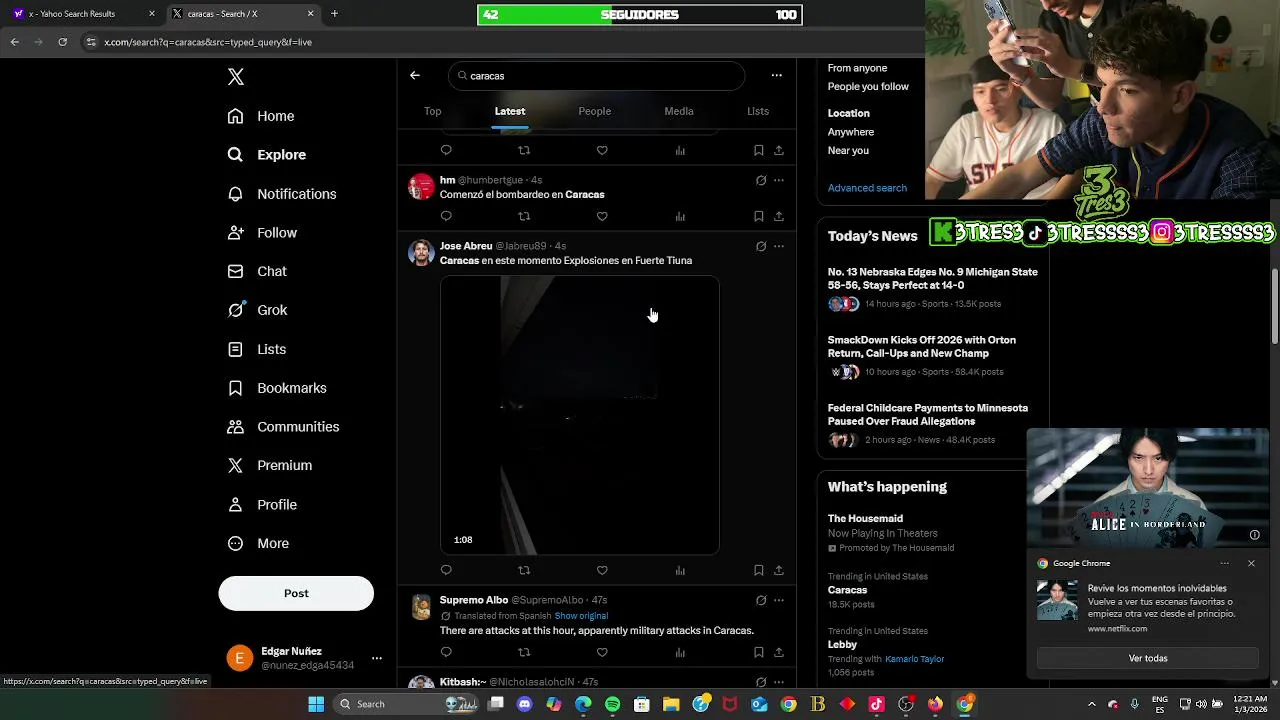Go back using the search page arrow

coord(415,75)
